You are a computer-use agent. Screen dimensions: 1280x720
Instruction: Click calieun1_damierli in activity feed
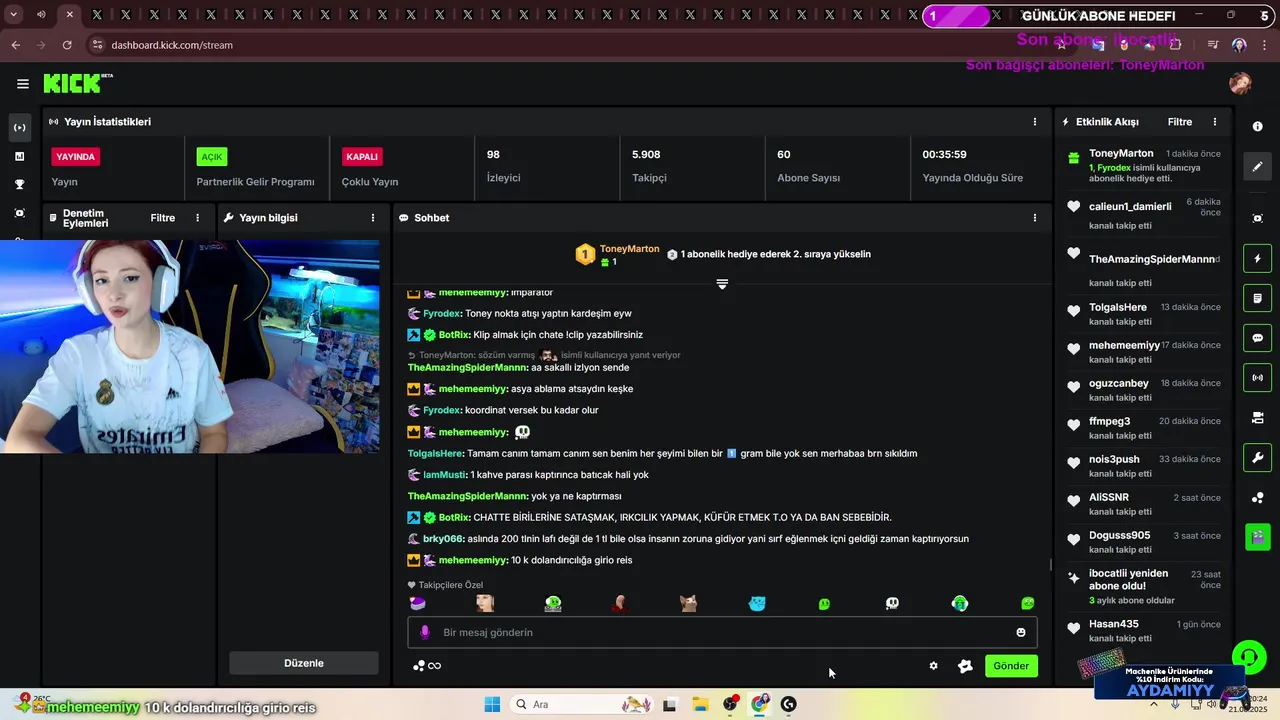tap(1130, 207)
